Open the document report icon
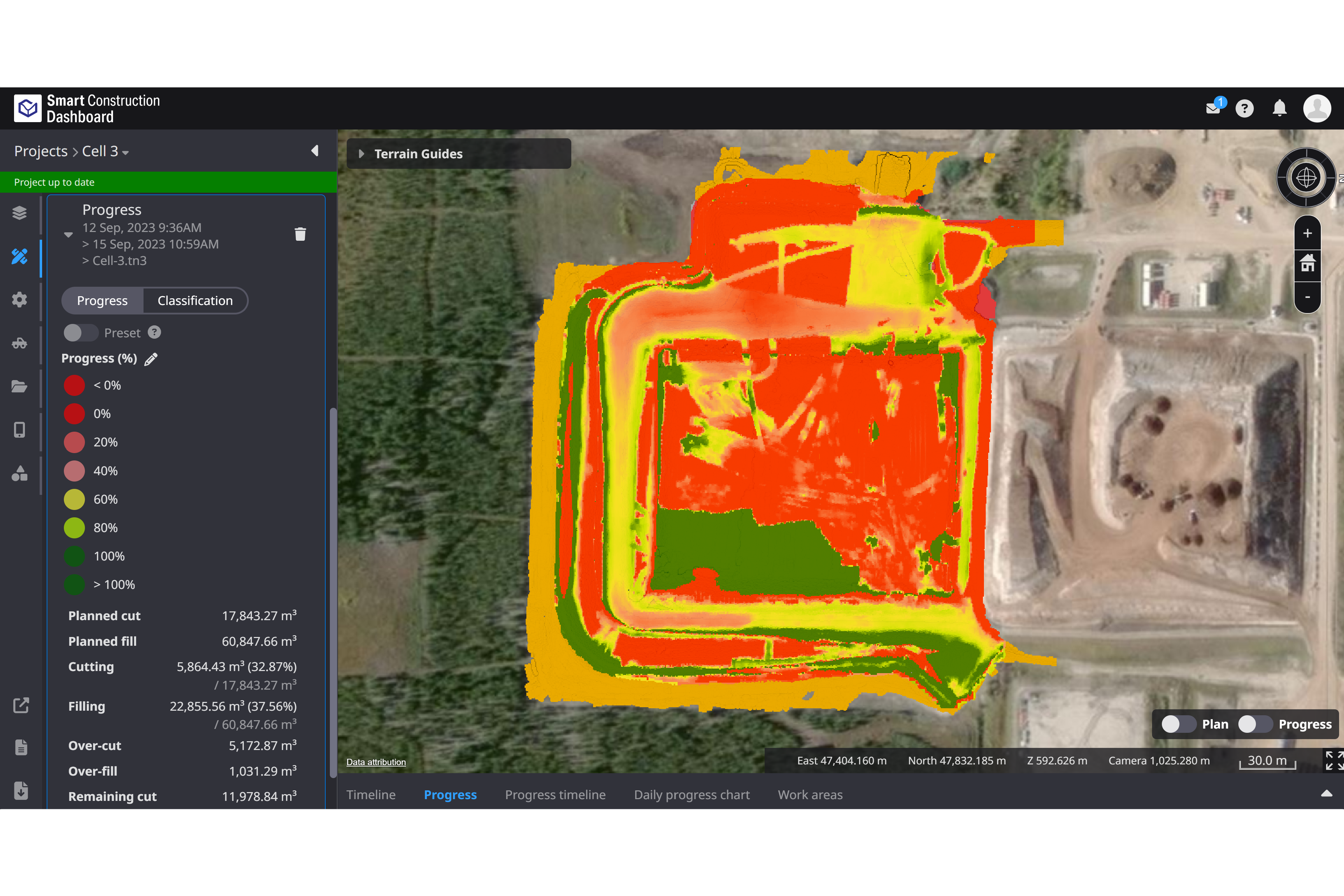The width and height of the screenshot is (1344, 896). coord(21,748)
